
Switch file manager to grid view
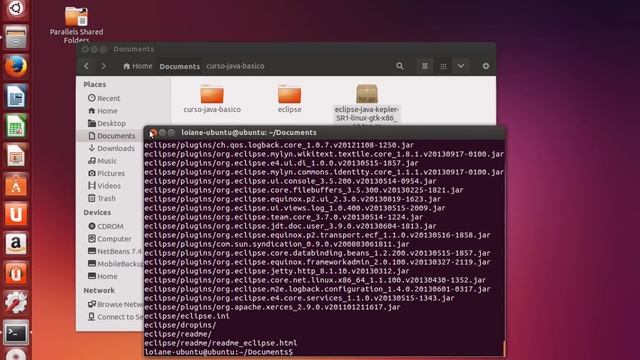pos(443,66)
